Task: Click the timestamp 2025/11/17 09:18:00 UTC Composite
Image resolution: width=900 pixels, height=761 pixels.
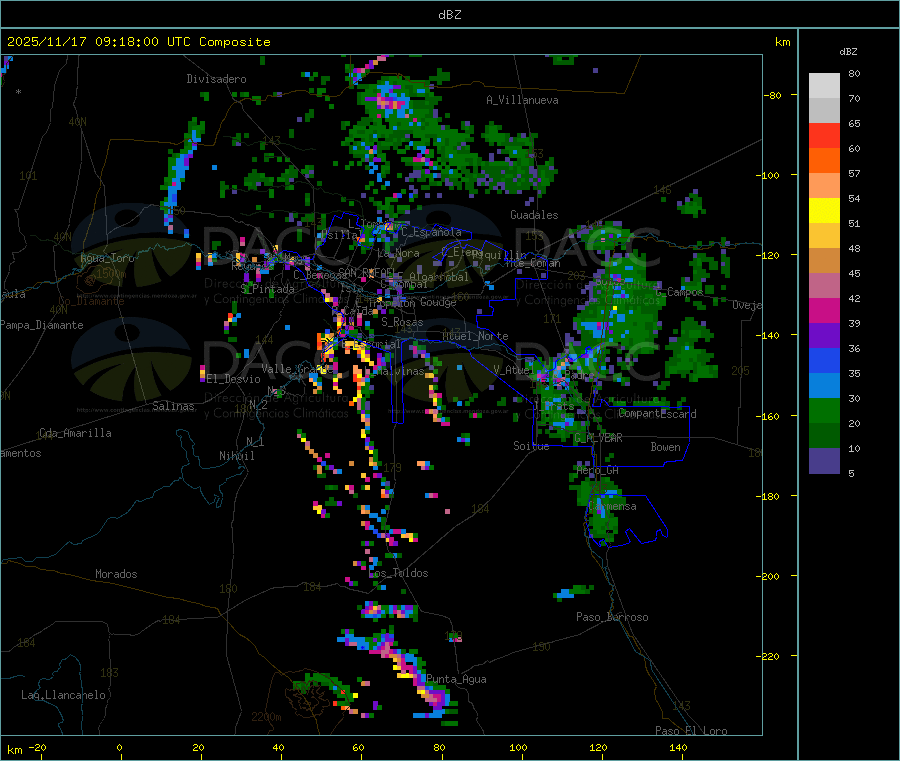Action: 138,42
